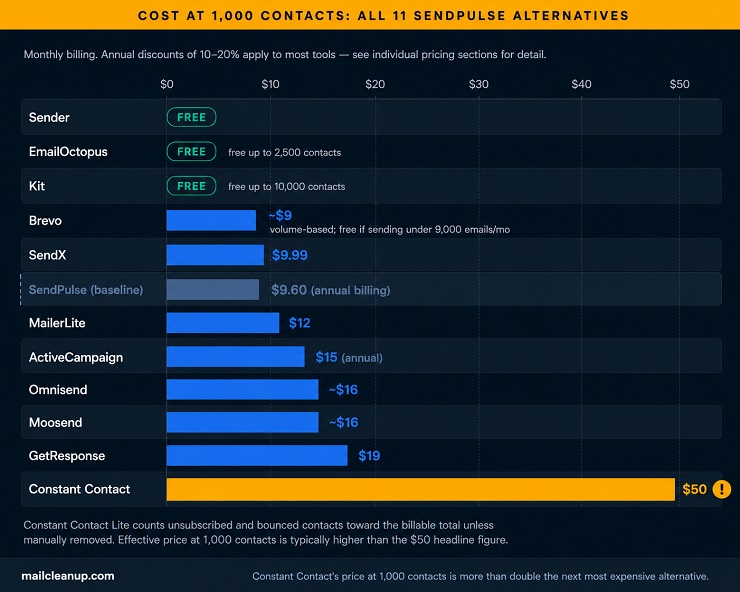740x592 pixels.
Task: Click the 'MailerLite' row label
Action: pos(57,323)
